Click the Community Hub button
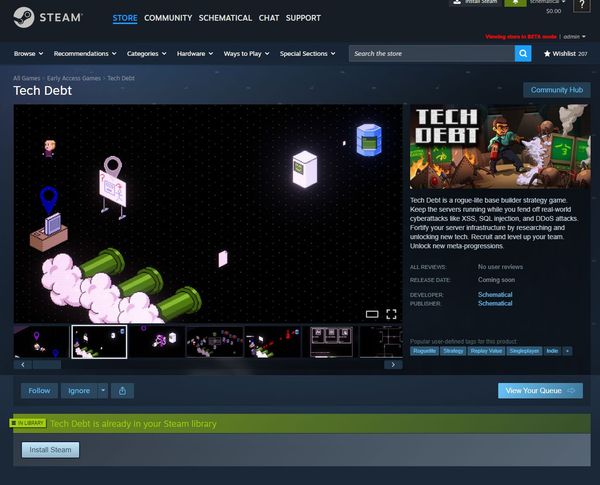Image resolution: width=600 pixels, height=485 pixels. point(557,90)
